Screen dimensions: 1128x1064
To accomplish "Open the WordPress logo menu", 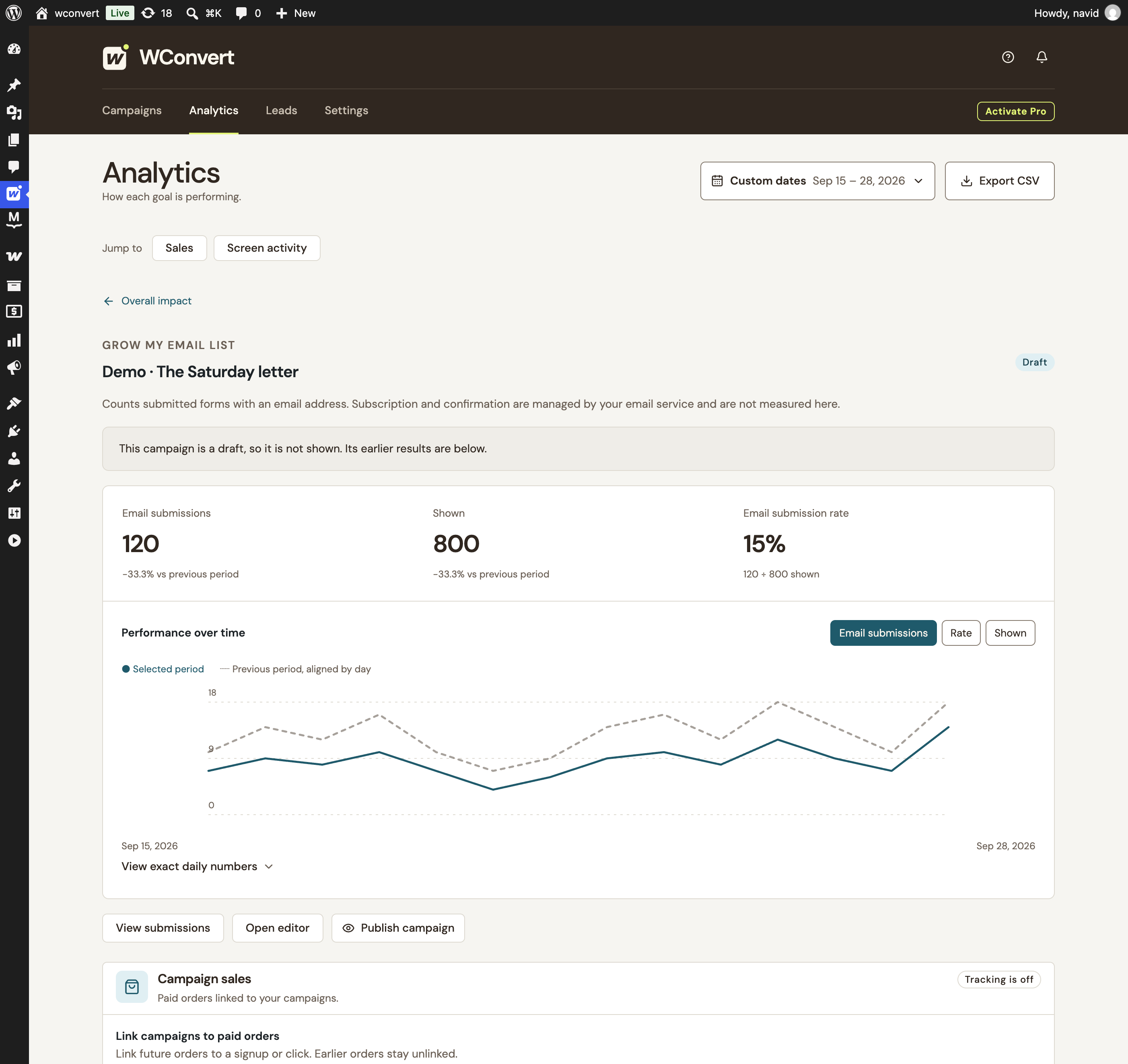I will point(14,13).
